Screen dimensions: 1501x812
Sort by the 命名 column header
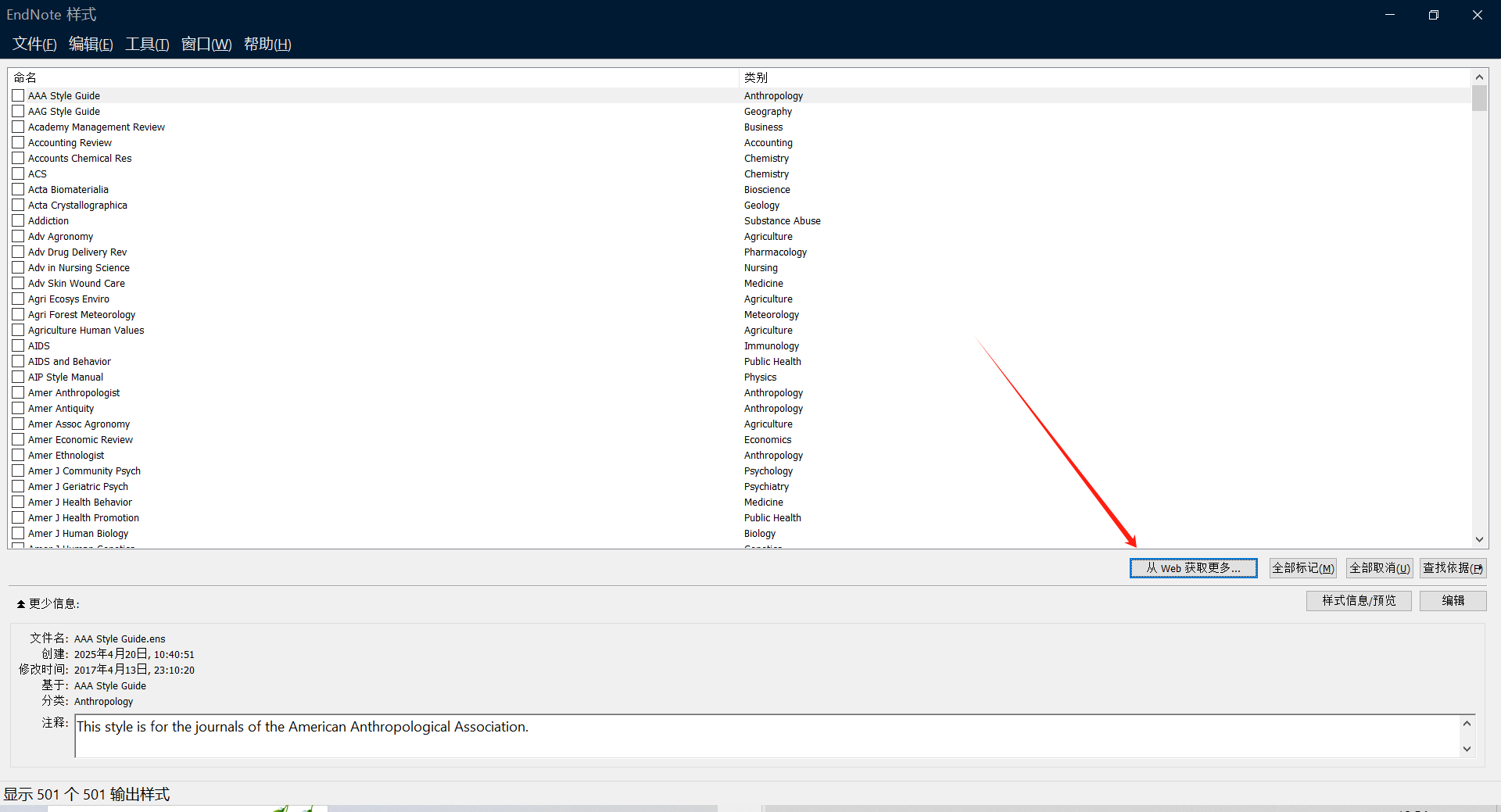[x=373, y=77]
